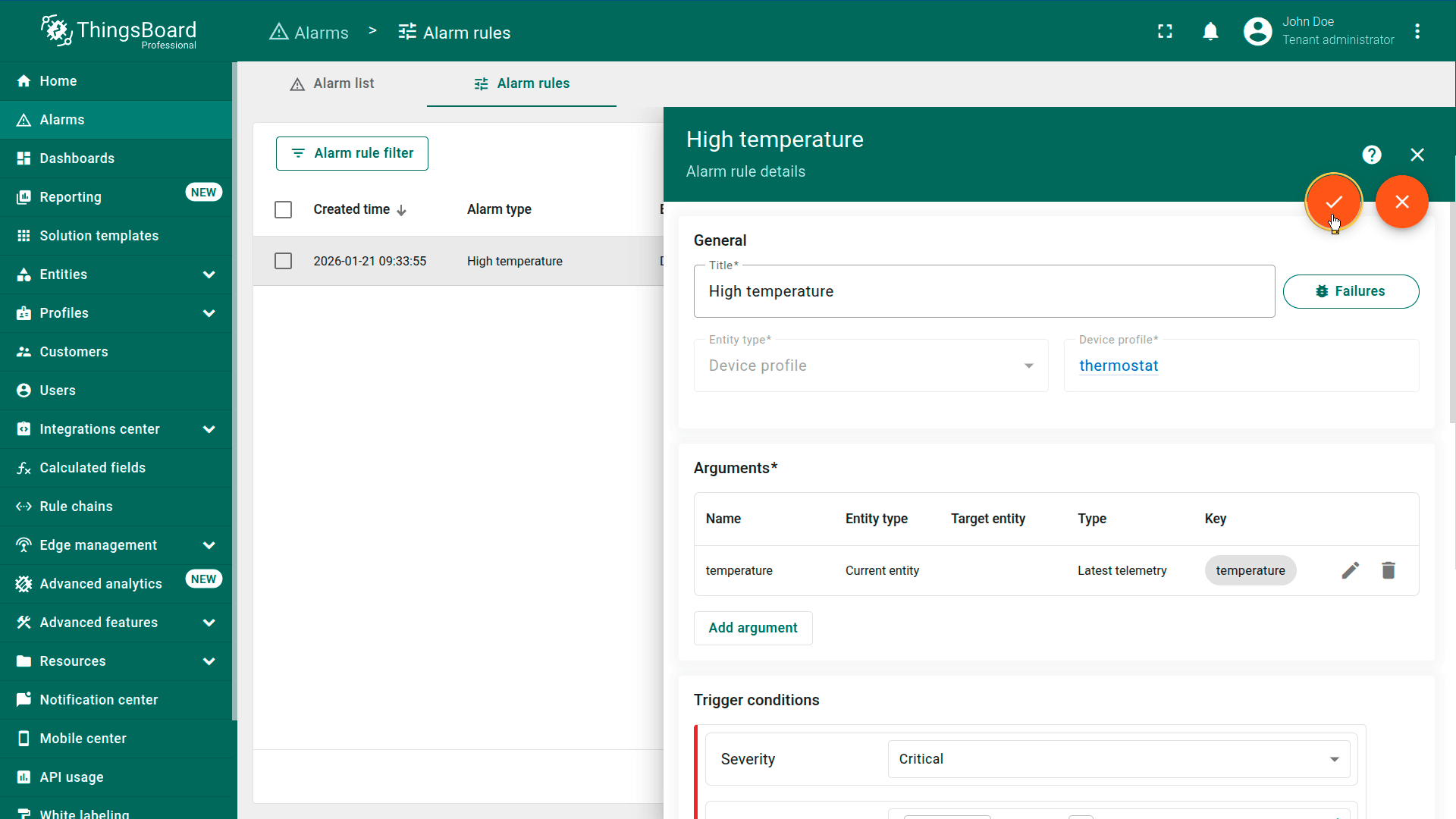1456x819 pixels.
Task: Sort by Created time column arrow
Action: coord(401,210)
